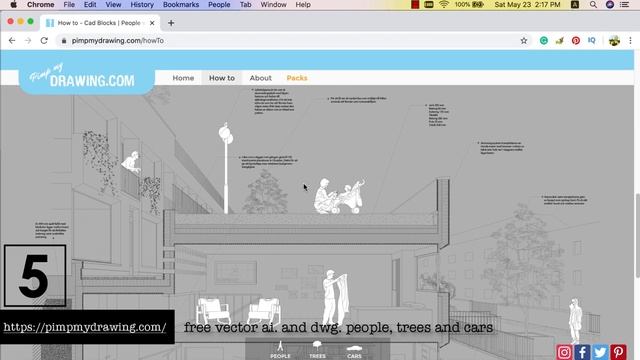Click the keyboard input source icon

[x=575, y=4]
